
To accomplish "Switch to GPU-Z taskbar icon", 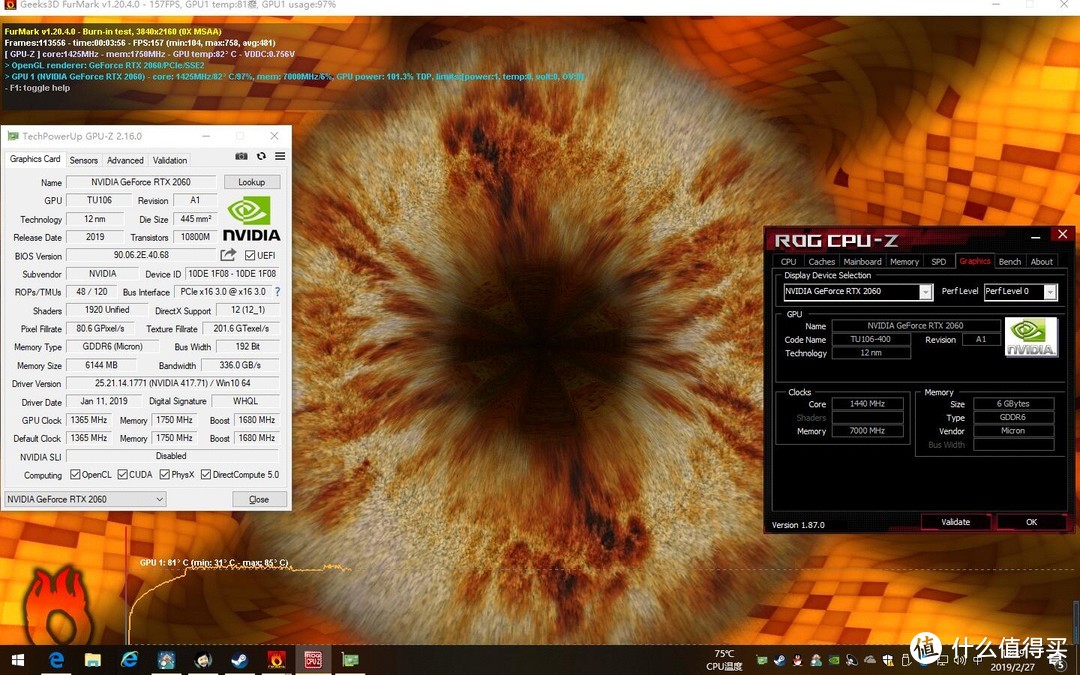I will (350, 660).
